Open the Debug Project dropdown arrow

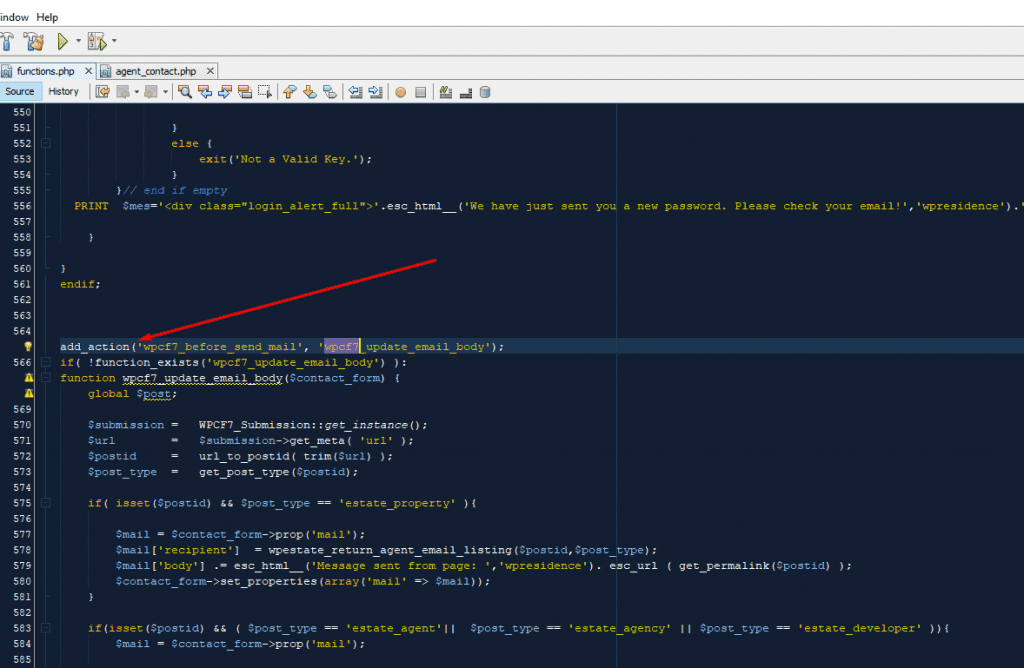pos(114,41)
